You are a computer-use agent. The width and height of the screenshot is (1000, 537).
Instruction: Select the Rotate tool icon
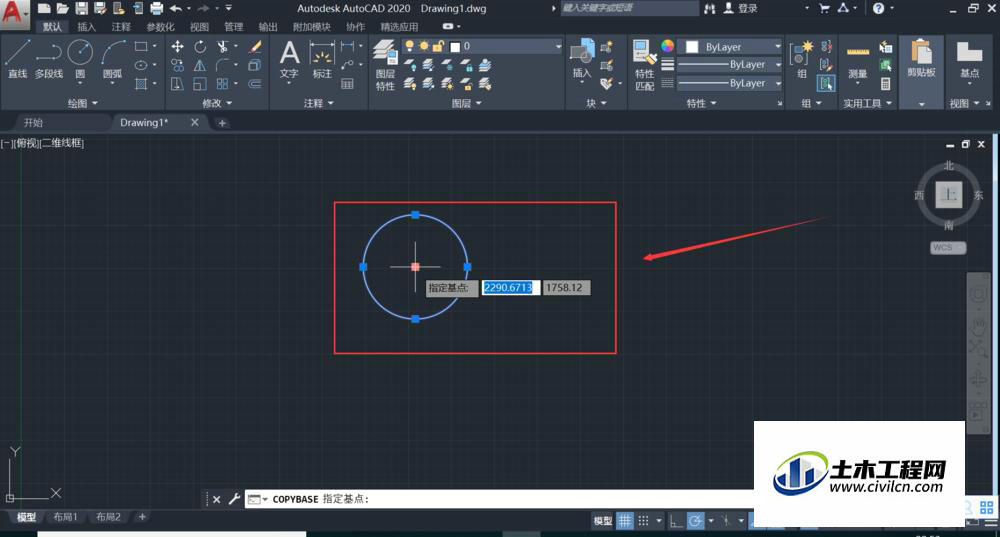200,47
